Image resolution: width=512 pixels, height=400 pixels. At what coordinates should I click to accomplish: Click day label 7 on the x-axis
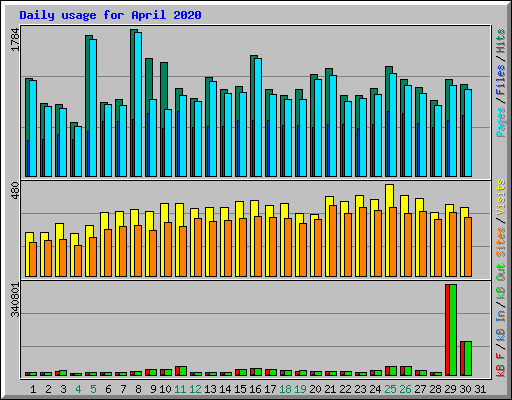click(123, 389)
